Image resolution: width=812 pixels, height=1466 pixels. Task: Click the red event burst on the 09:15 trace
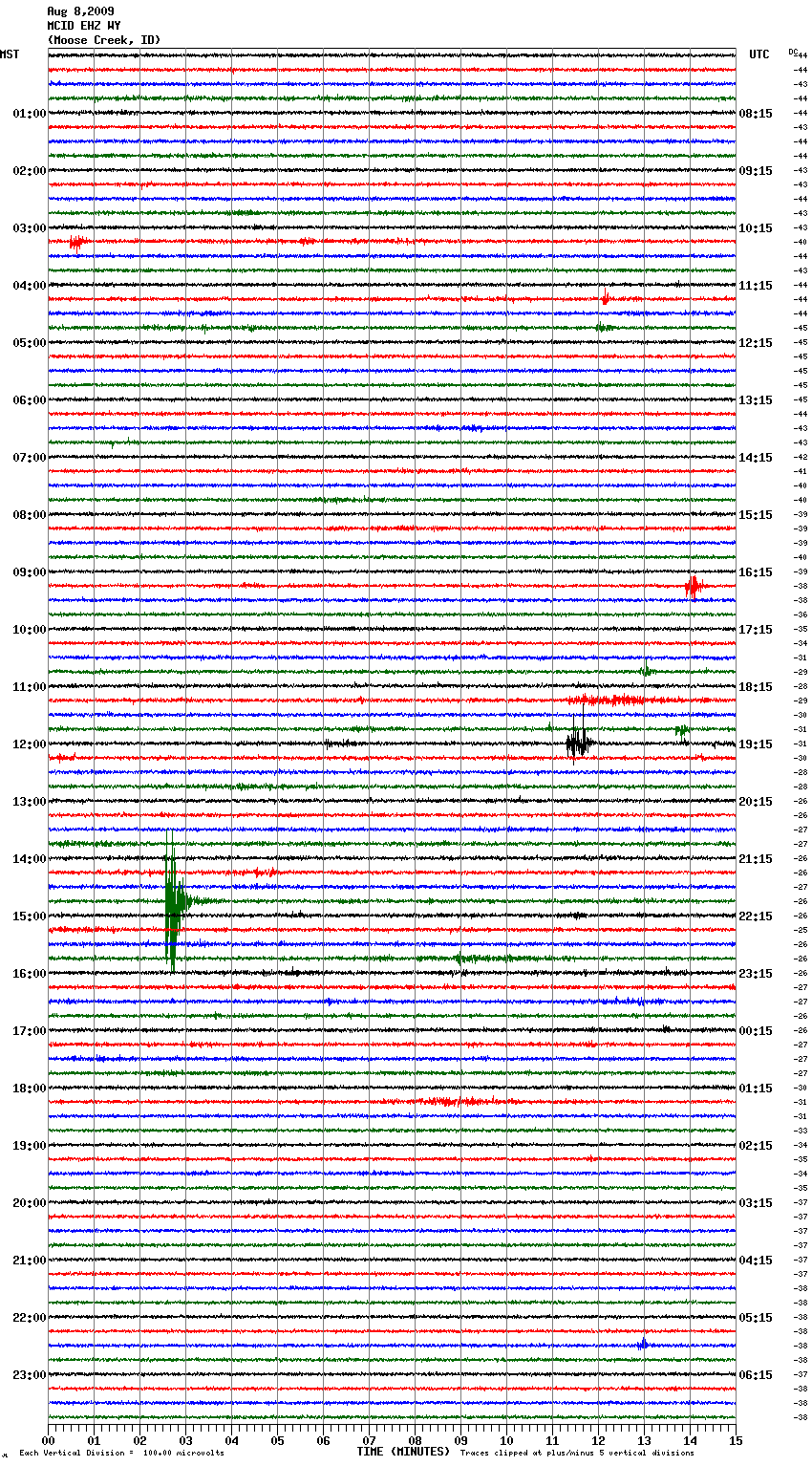point(694,586)
